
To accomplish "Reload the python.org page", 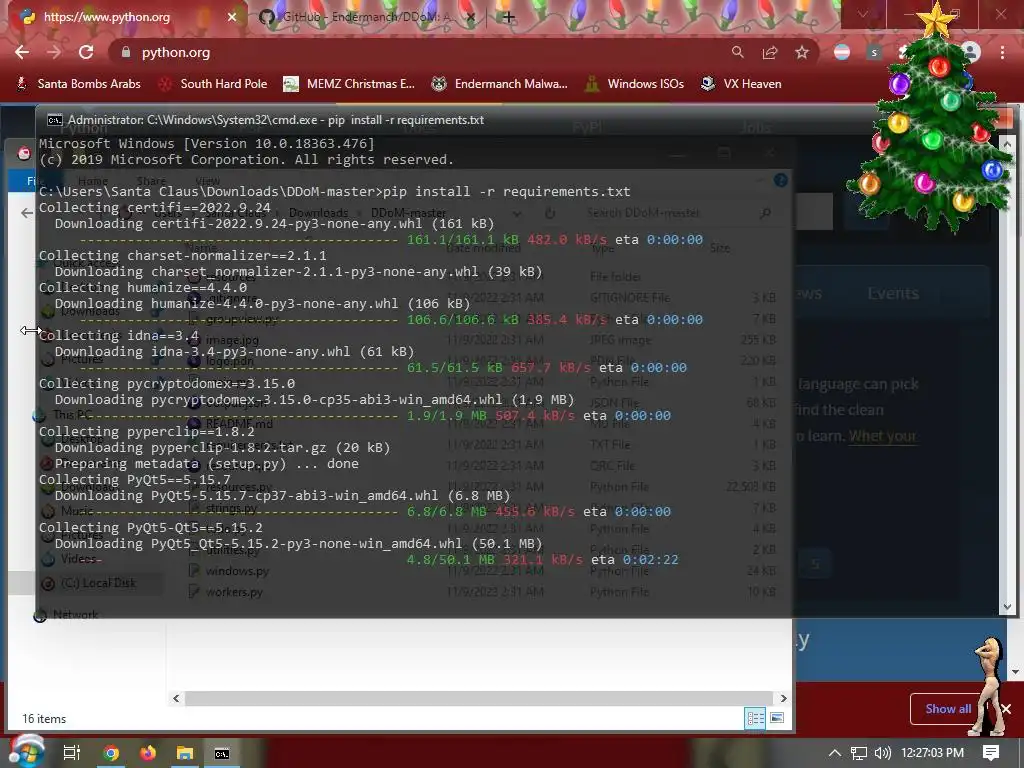I will pyautogui.click(x=86, y=52).
